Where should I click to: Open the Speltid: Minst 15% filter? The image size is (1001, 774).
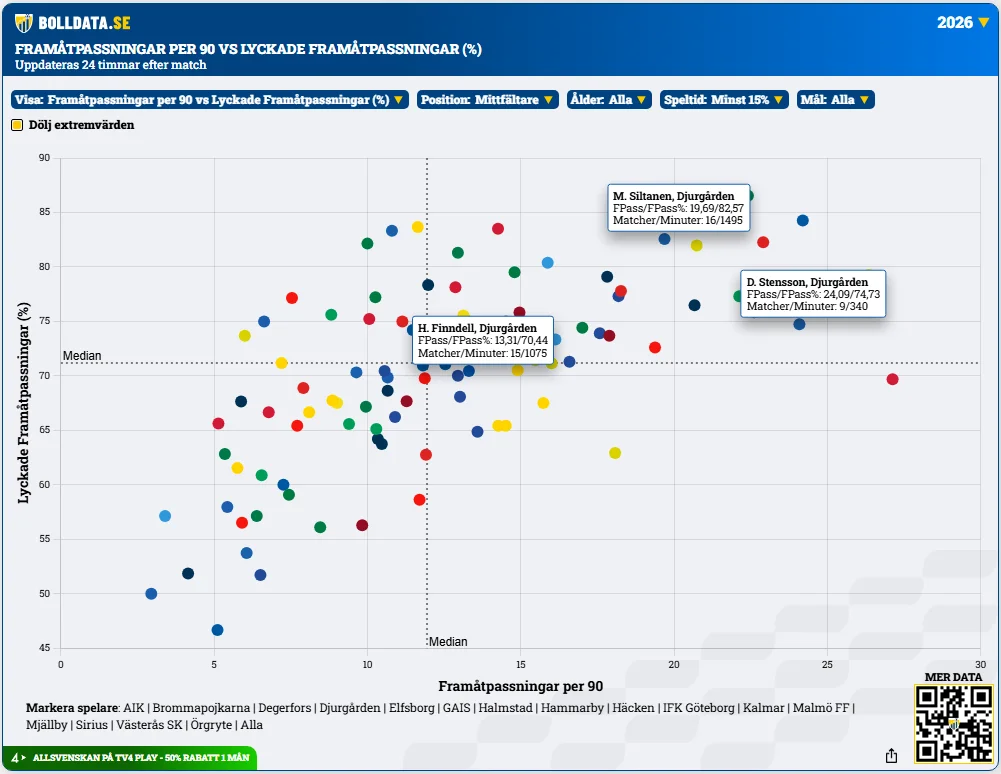724,100
